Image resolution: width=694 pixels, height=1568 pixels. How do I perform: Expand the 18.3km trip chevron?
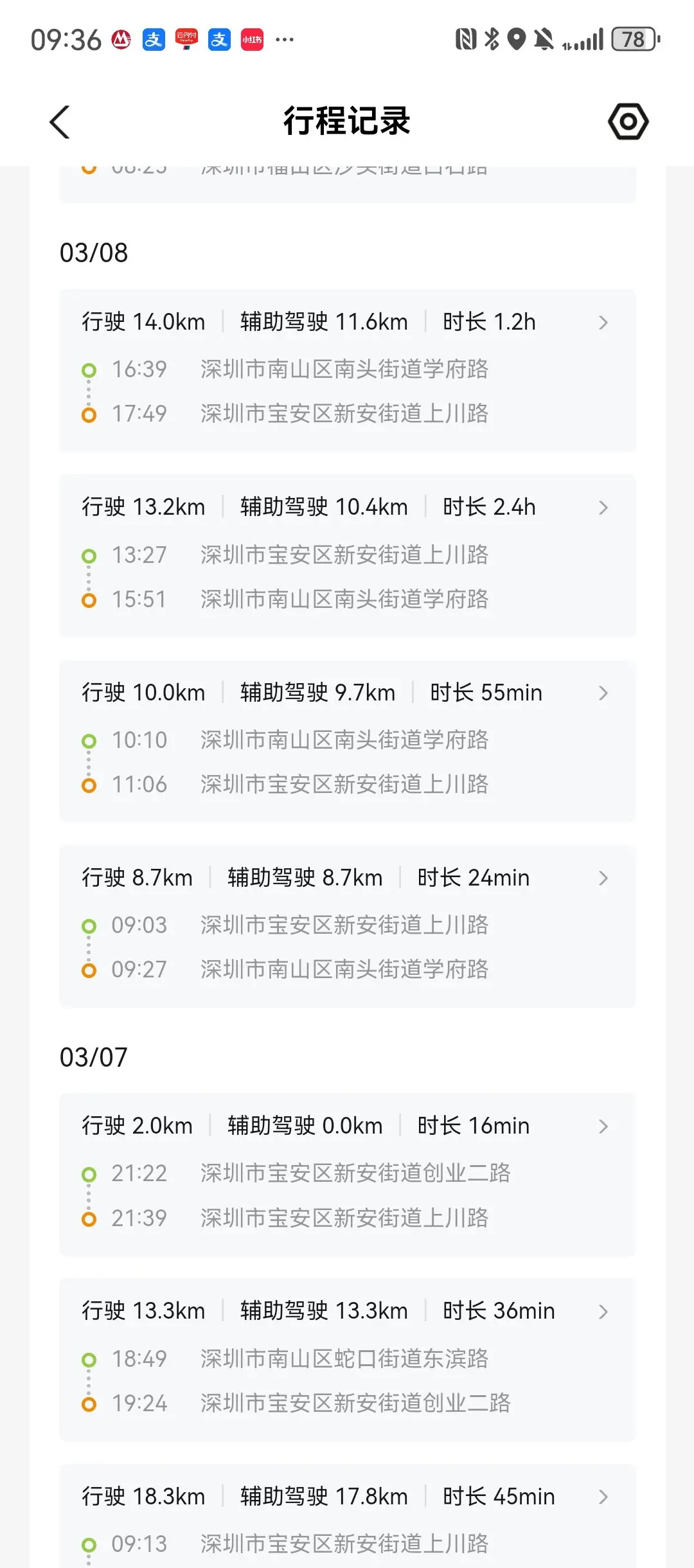[x=603, y=1497]
